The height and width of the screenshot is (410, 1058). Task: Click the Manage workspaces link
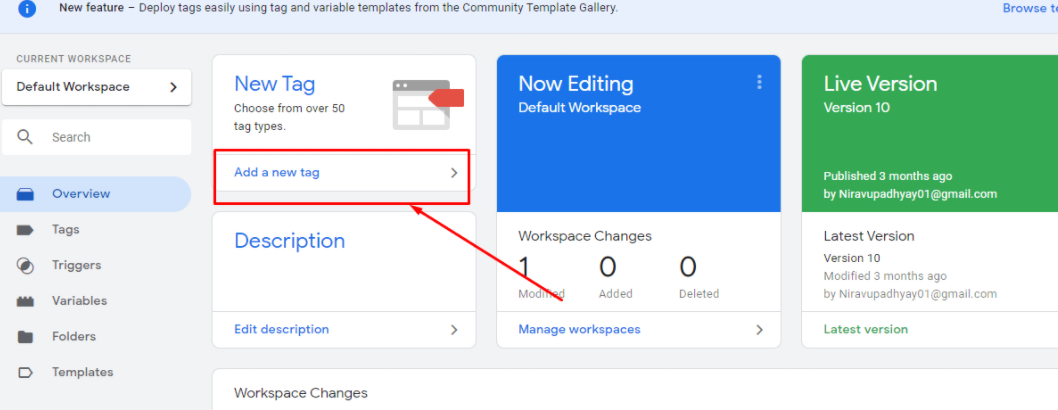click(579, 330)
